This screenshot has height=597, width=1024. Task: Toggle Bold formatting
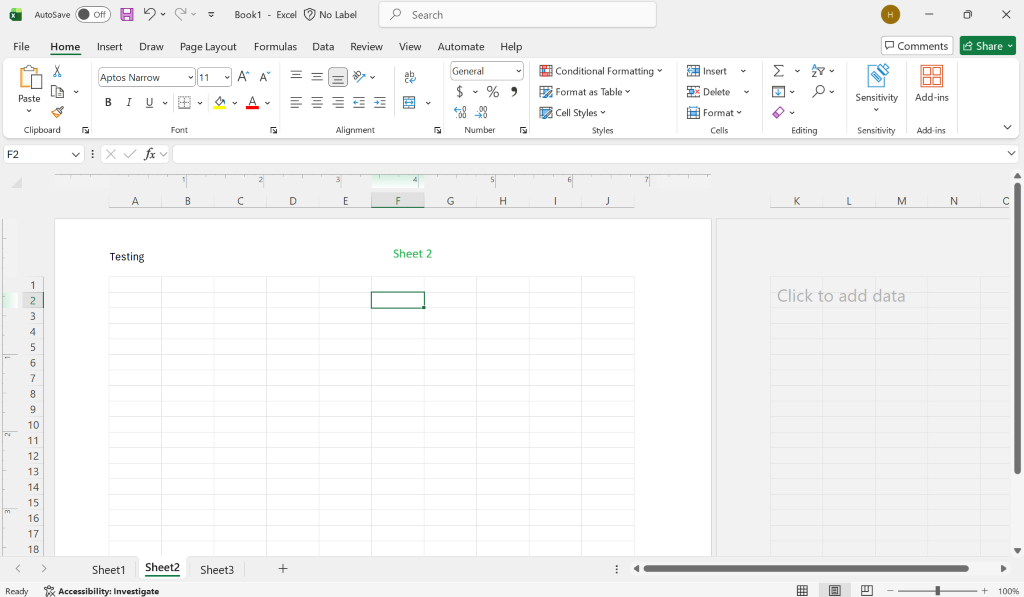tap(108, 103)
